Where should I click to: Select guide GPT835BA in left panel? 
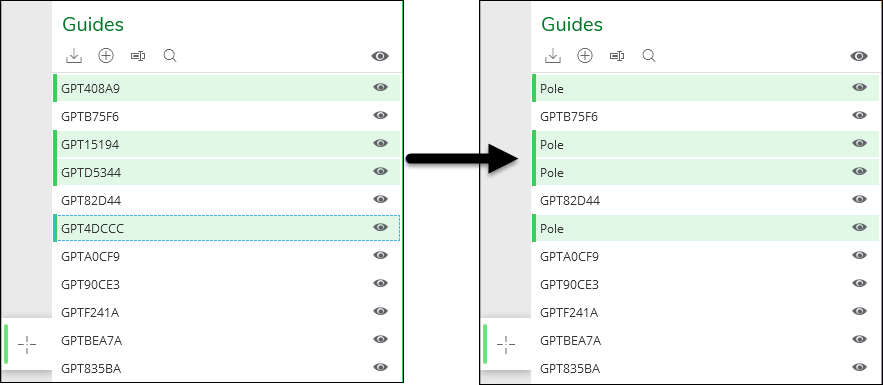226,369
